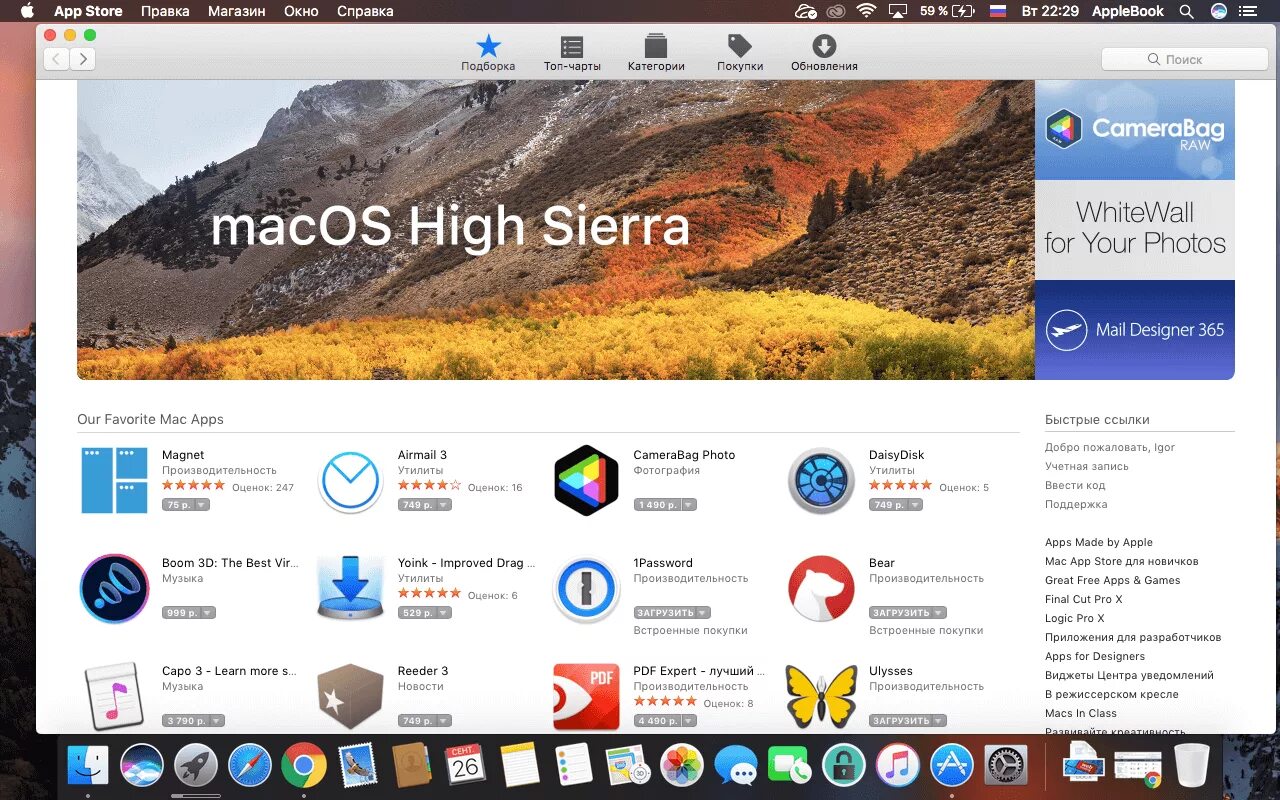Expand the Magnet 75 р. price dropdown arrow
This screenshot has width=1280, height=800.
point(202,505)
